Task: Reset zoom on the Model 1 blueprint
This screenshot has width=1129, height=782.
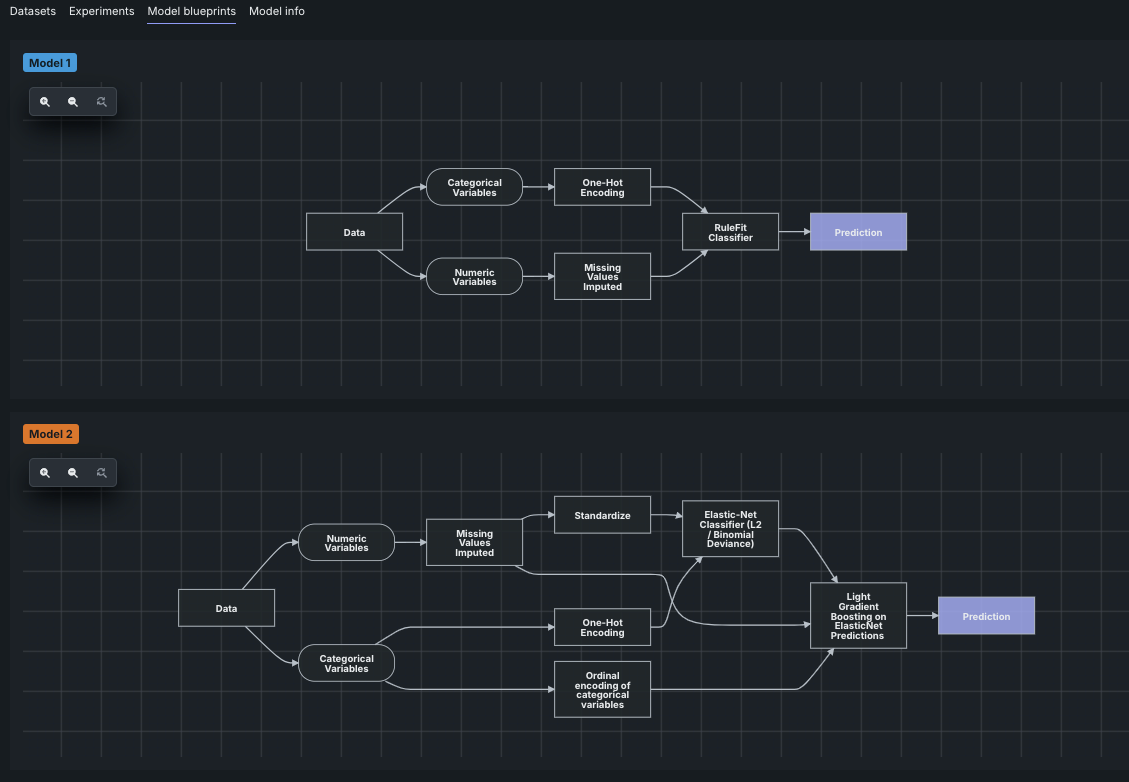Action: (101, 102)
